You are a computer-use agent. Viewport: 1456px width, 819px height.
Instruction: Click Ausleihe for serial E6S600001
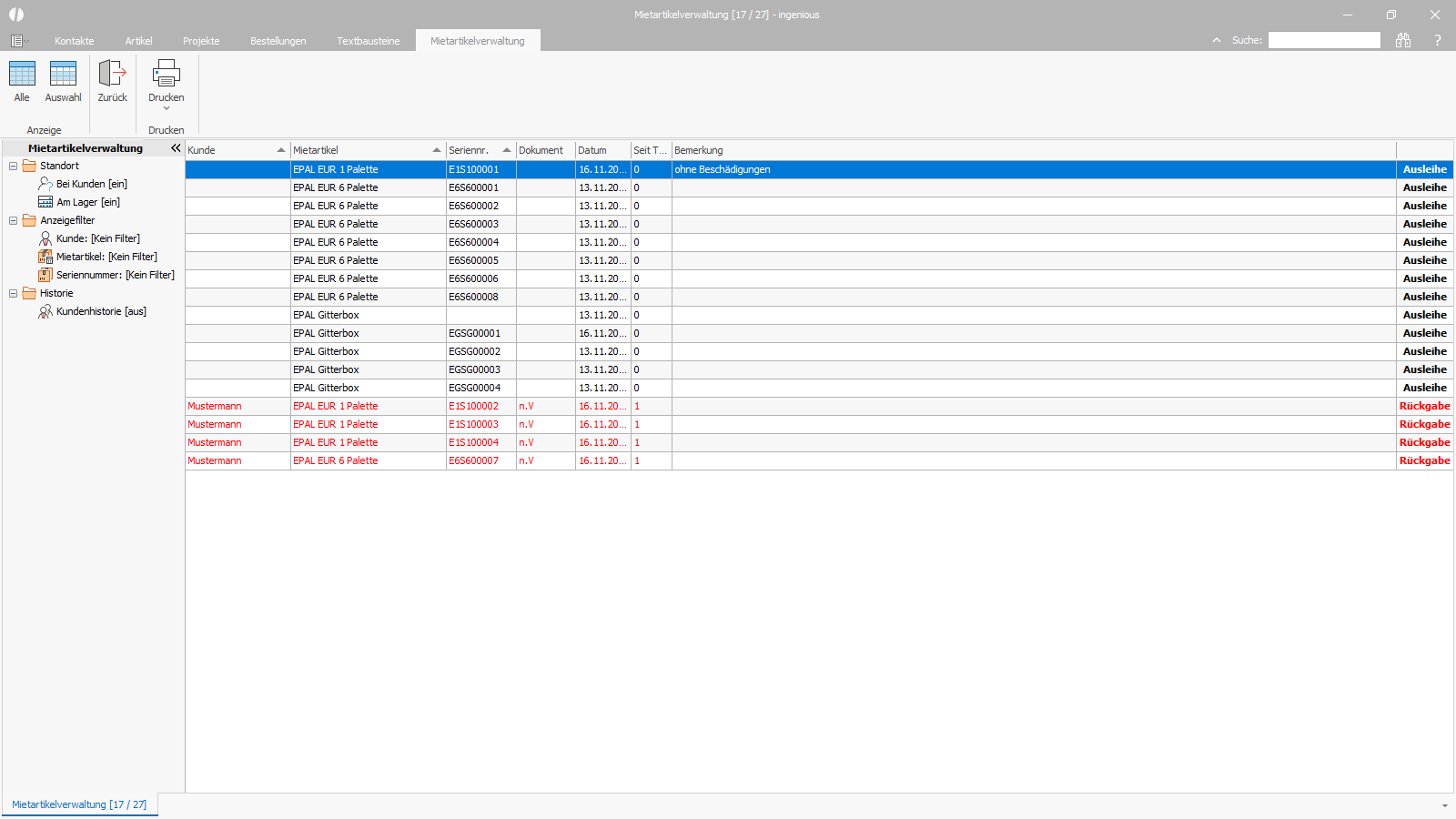[1424, 187]
